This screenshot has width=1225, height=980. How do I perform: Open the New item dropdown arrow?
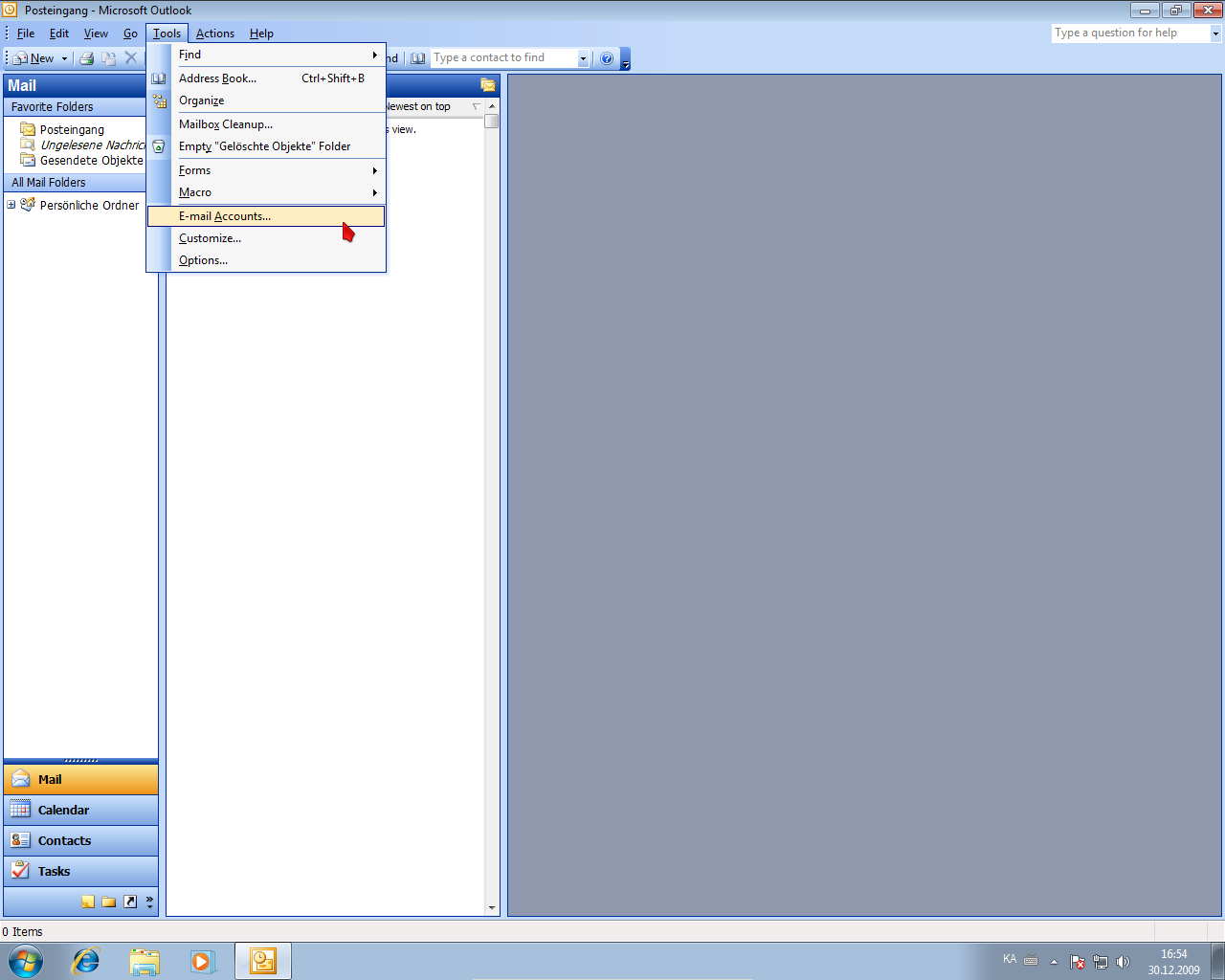point(65,58)
